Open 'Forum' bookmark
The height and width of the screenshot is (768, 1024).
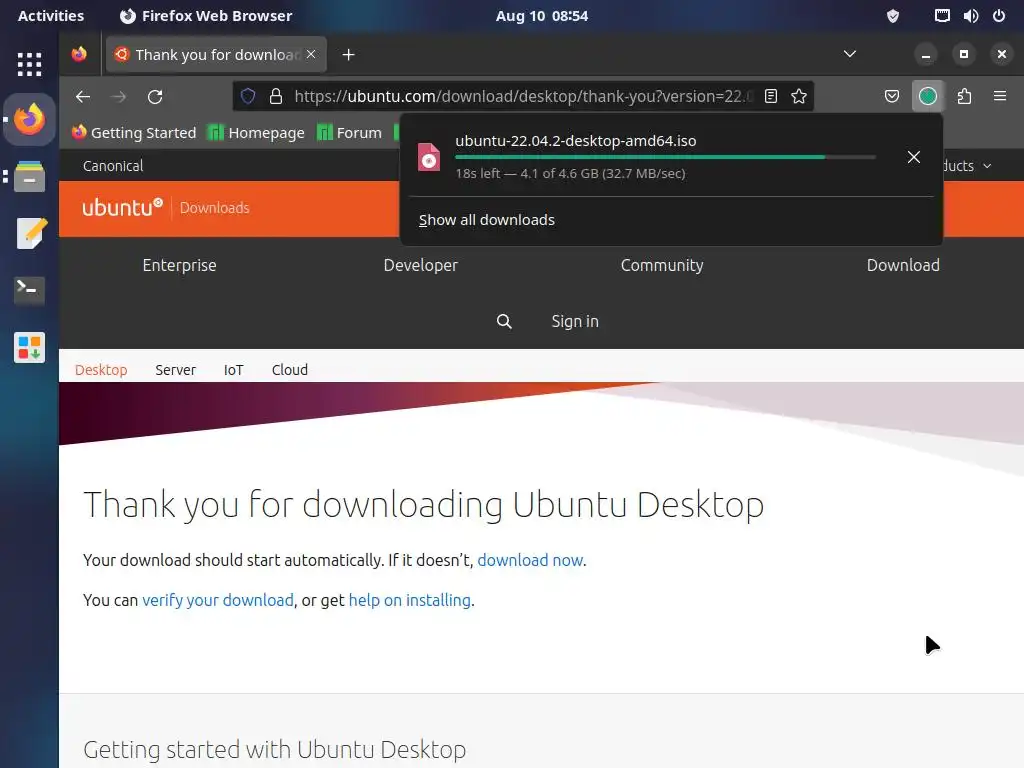click(349, 133)
